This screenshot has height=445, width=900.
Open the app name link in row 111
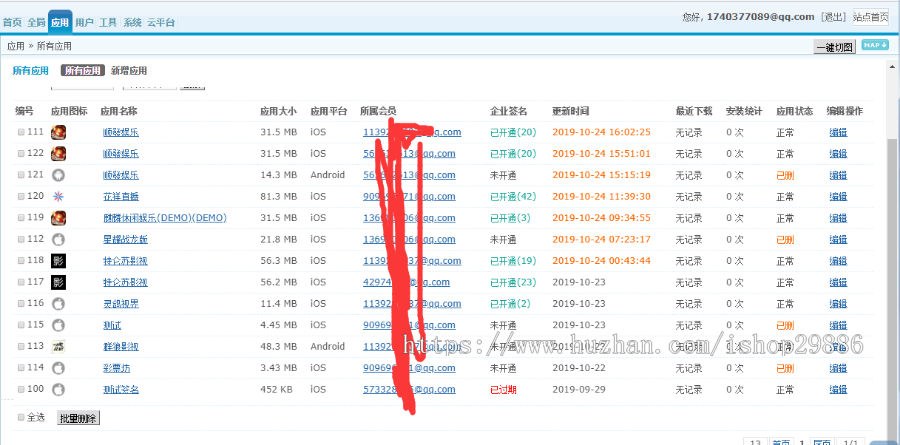121,133
